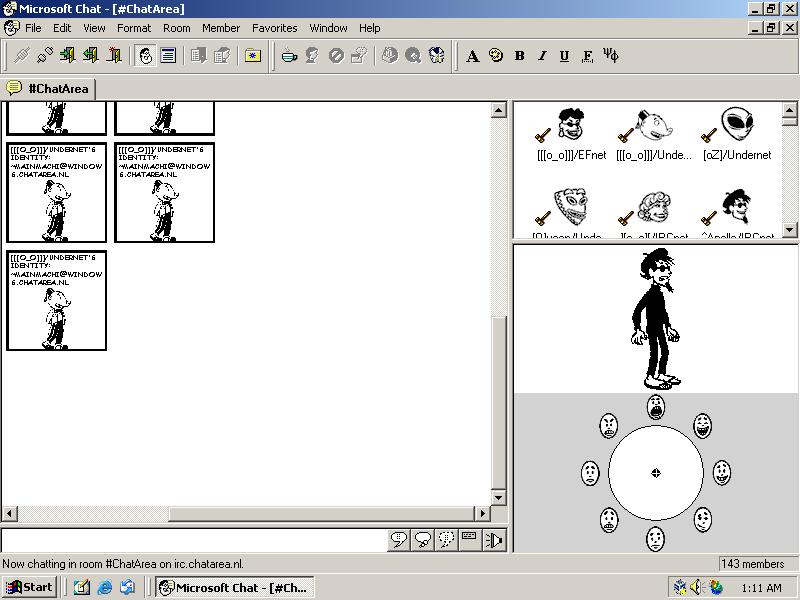
Task: Click the Connect toolbar icon
Action: [x=21, y=56]
